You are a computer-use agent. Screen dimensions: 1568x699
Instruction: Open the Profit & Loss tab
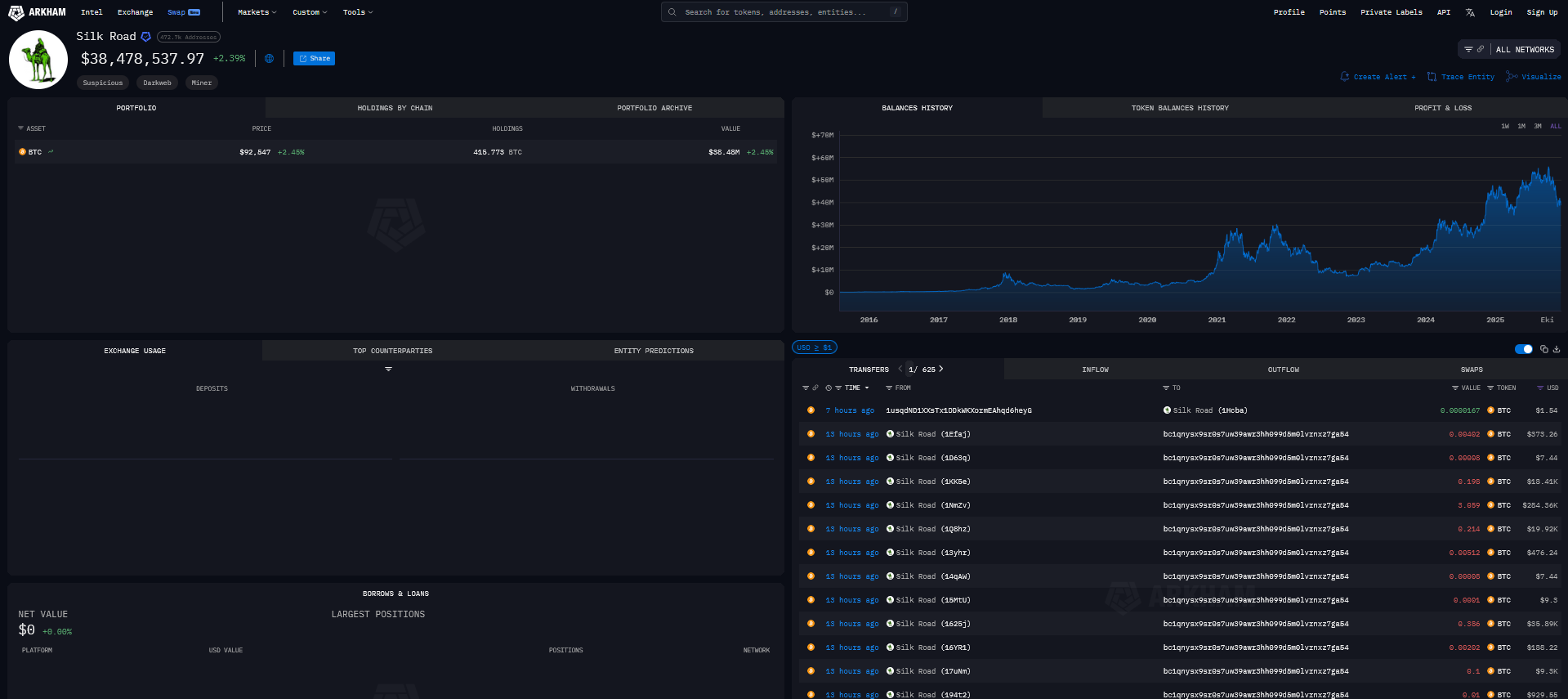[x=1442, y=108]
